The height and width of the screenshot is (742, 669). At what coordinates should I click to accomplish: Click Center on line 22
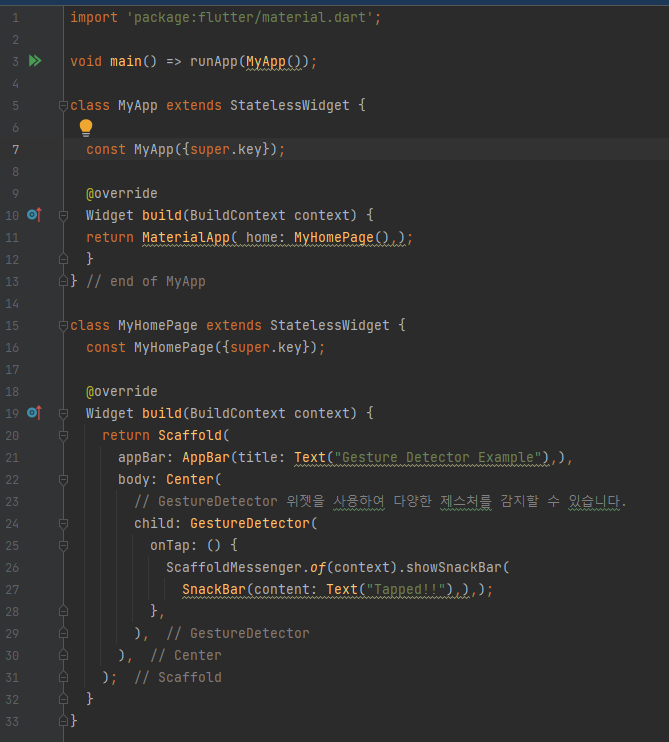point(190,479)
